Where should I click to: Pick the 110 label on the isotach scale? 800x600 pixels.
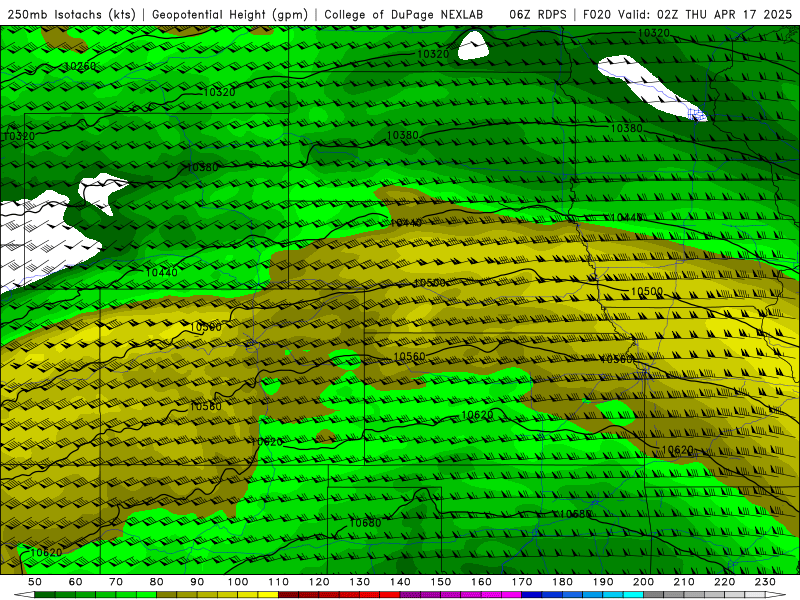(x=279, y=582)
